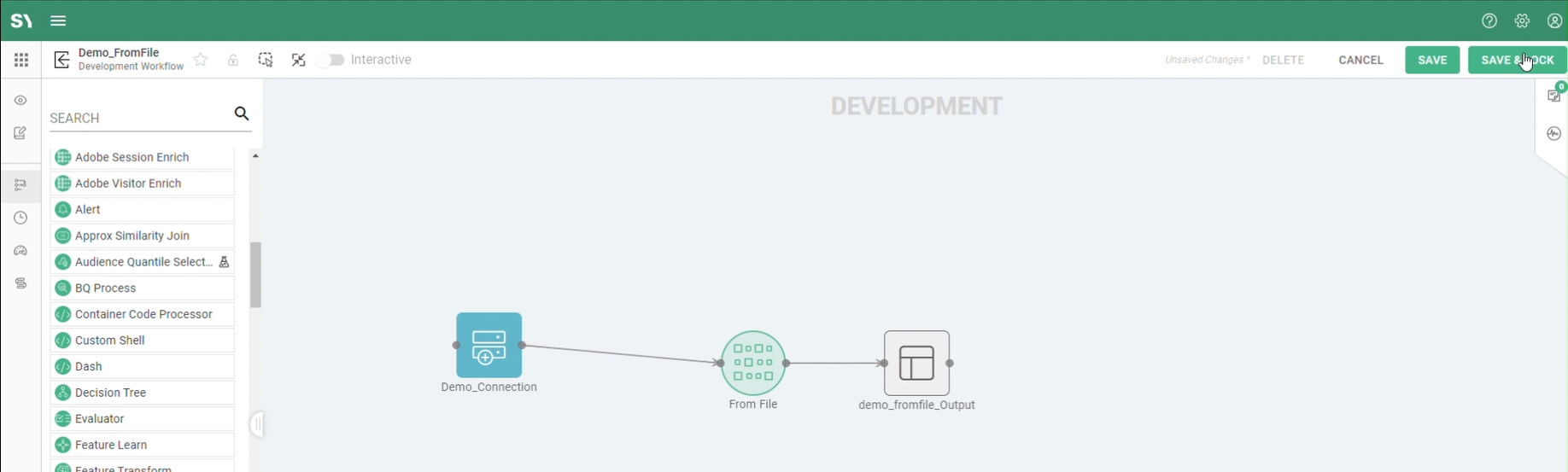This screenshot has height=472, width=1568.
Task: Open the apps grid launcher
Action: click(20, 60)
